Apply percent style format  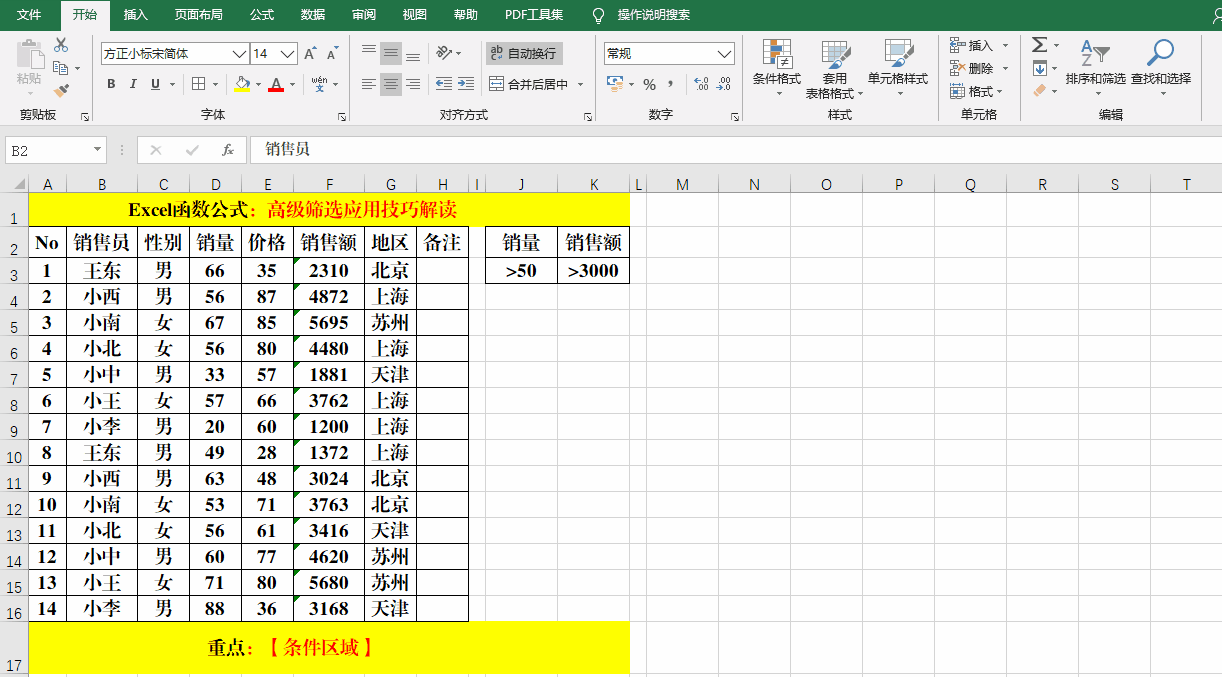pos(649,84)
